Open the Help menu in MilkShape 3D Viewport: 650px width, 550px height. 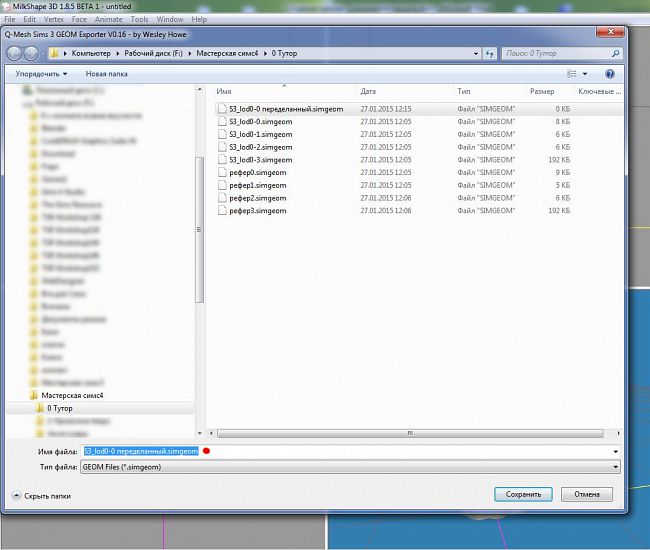click(199, 19)
